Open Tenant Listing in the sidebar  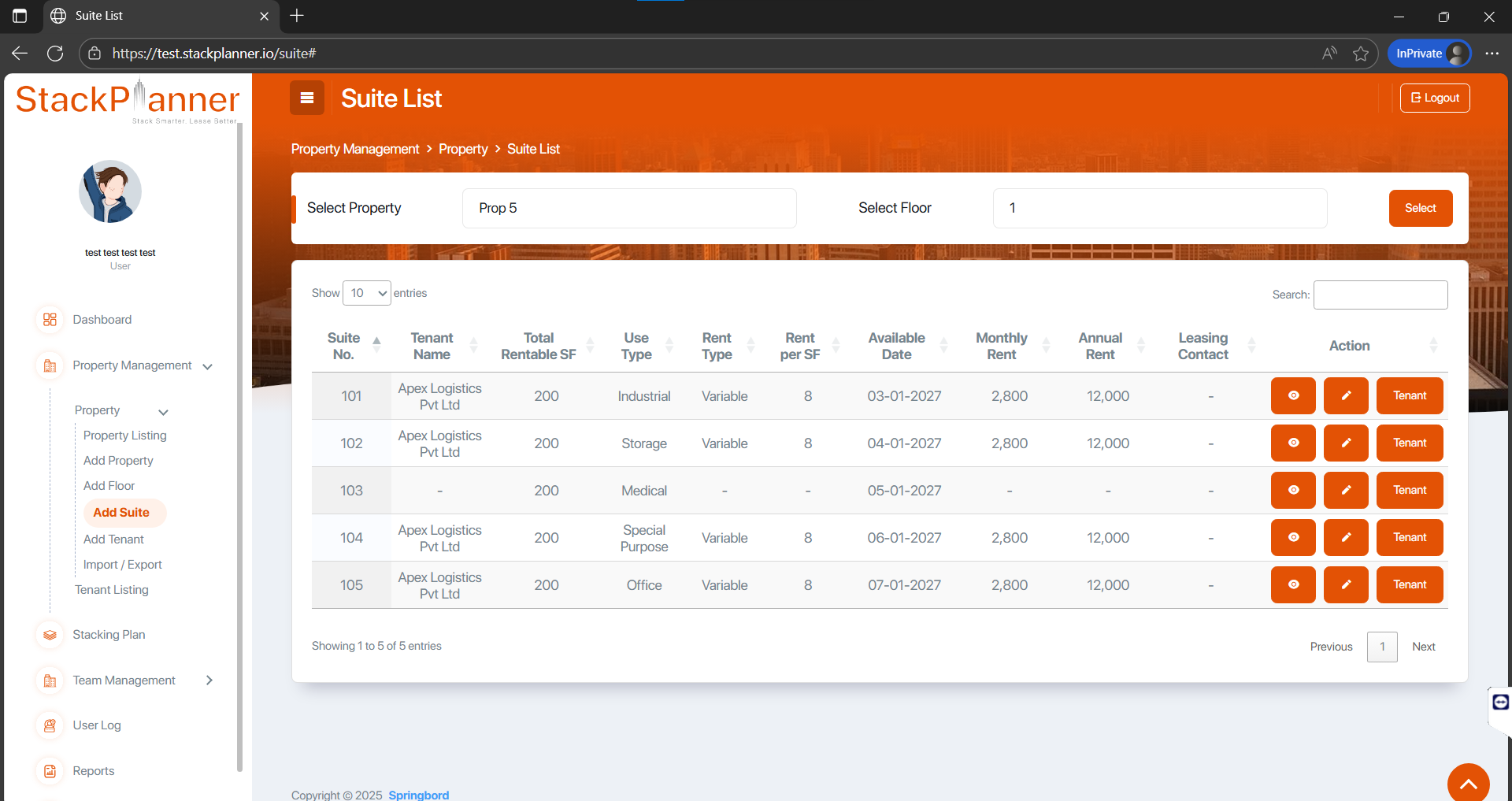coord(111,590)
